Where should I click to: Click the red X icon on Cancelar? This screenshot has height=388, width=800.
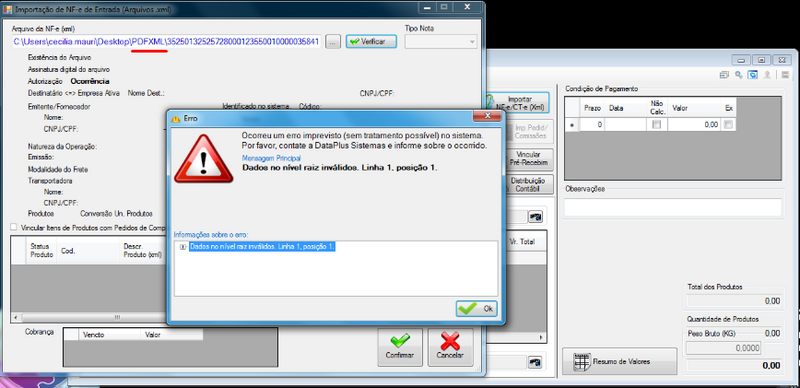click(x=450, y=341)
